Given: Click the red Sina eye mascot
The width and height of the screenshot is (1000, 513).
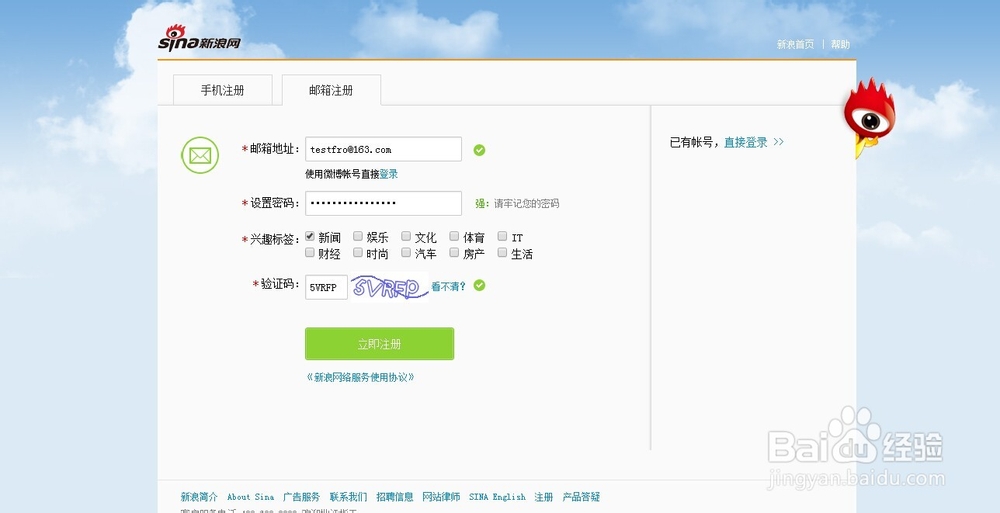Looking at the screenshot, I should click(x=869, y=119).
